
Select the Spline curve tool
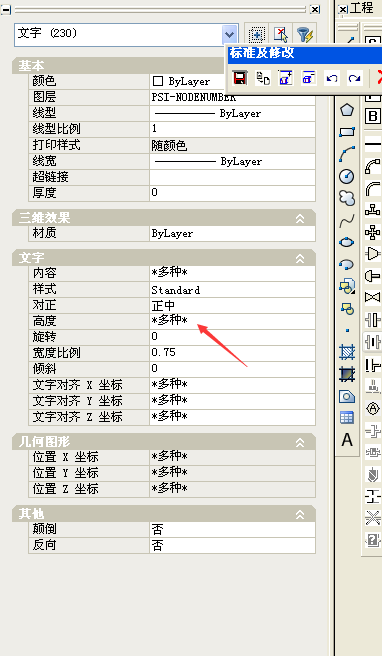click(x=347, y=220)
